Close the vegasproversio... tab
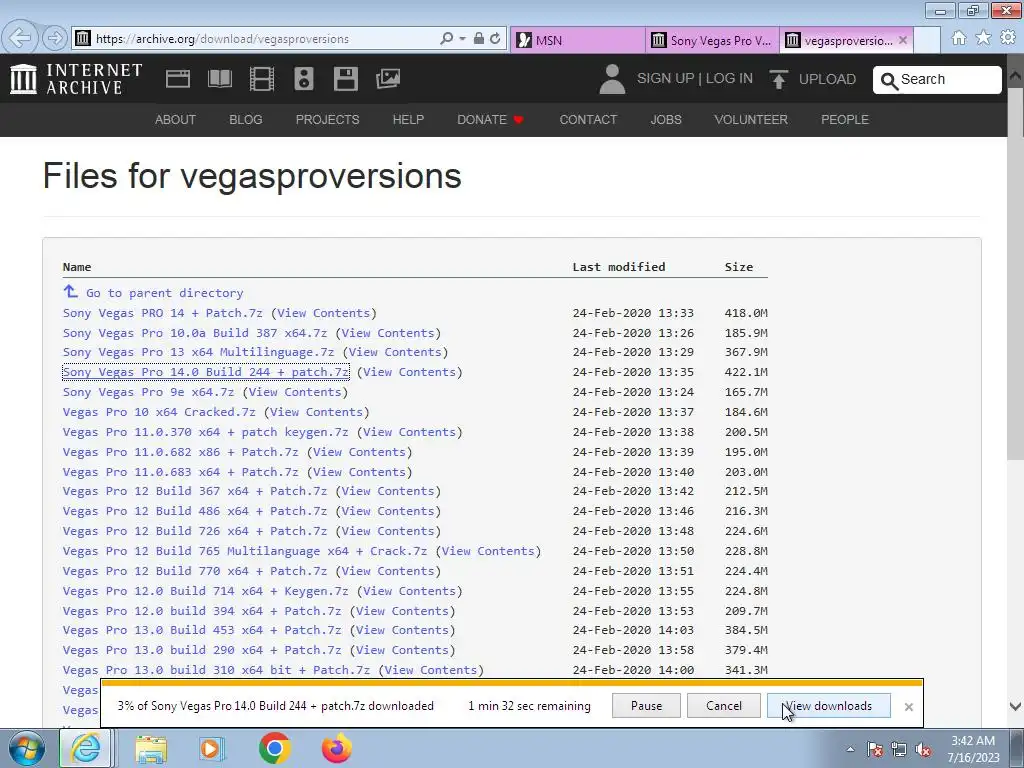1024x768 pixels. tap(903, 40)
